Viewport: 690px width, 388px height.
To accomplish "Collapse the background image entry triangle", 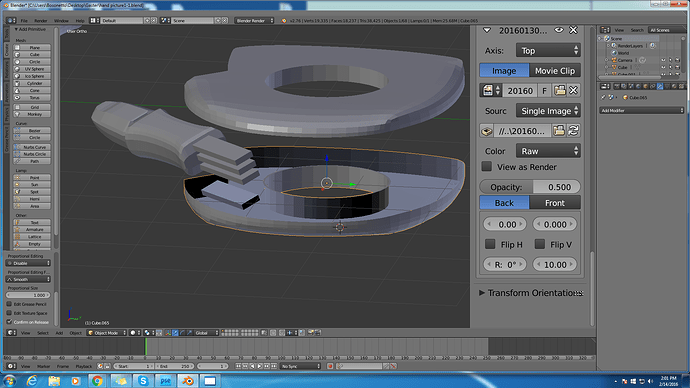I will [x=487, y=30].
